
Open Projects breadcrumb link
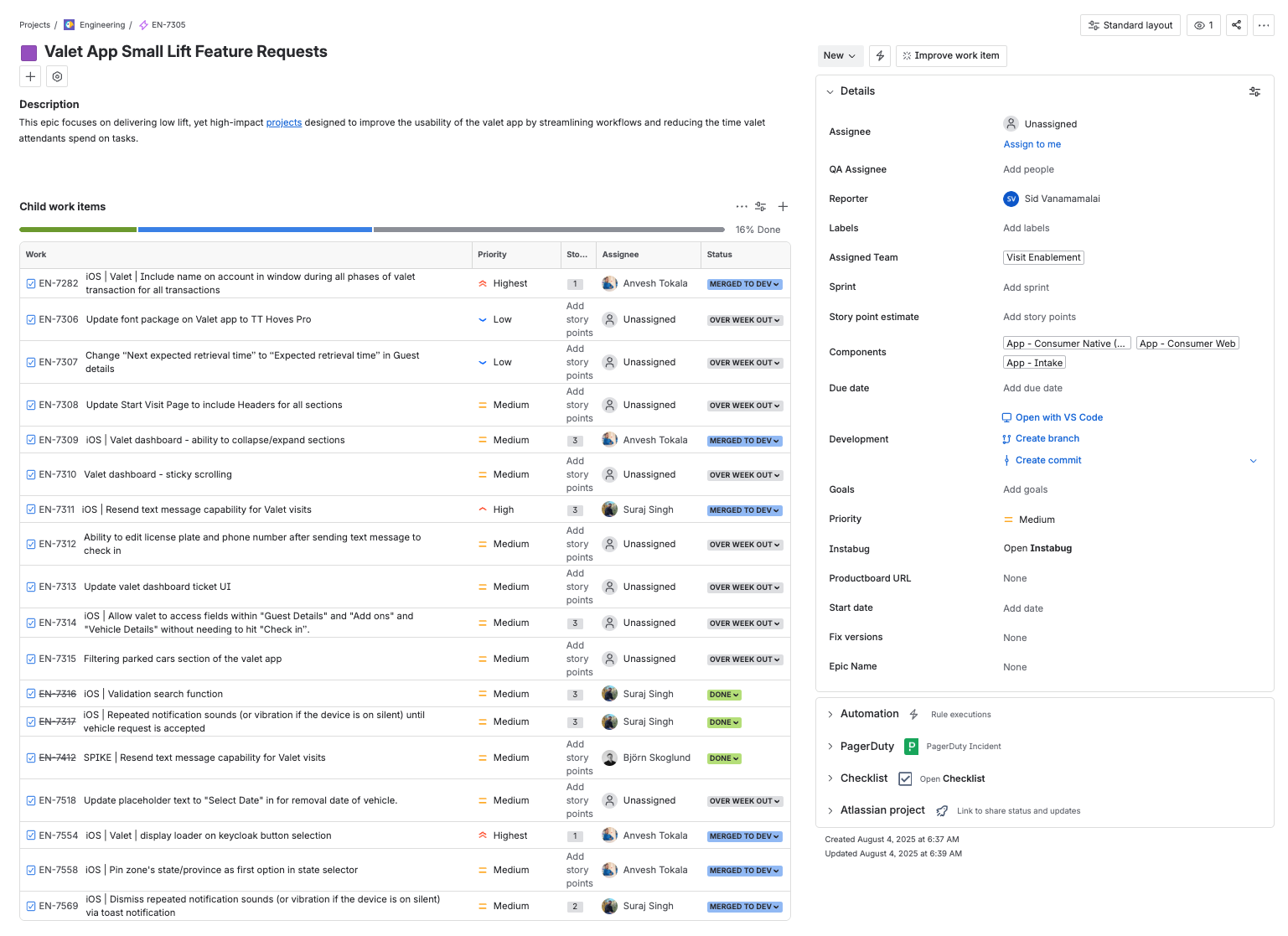[x=34, y=25]
